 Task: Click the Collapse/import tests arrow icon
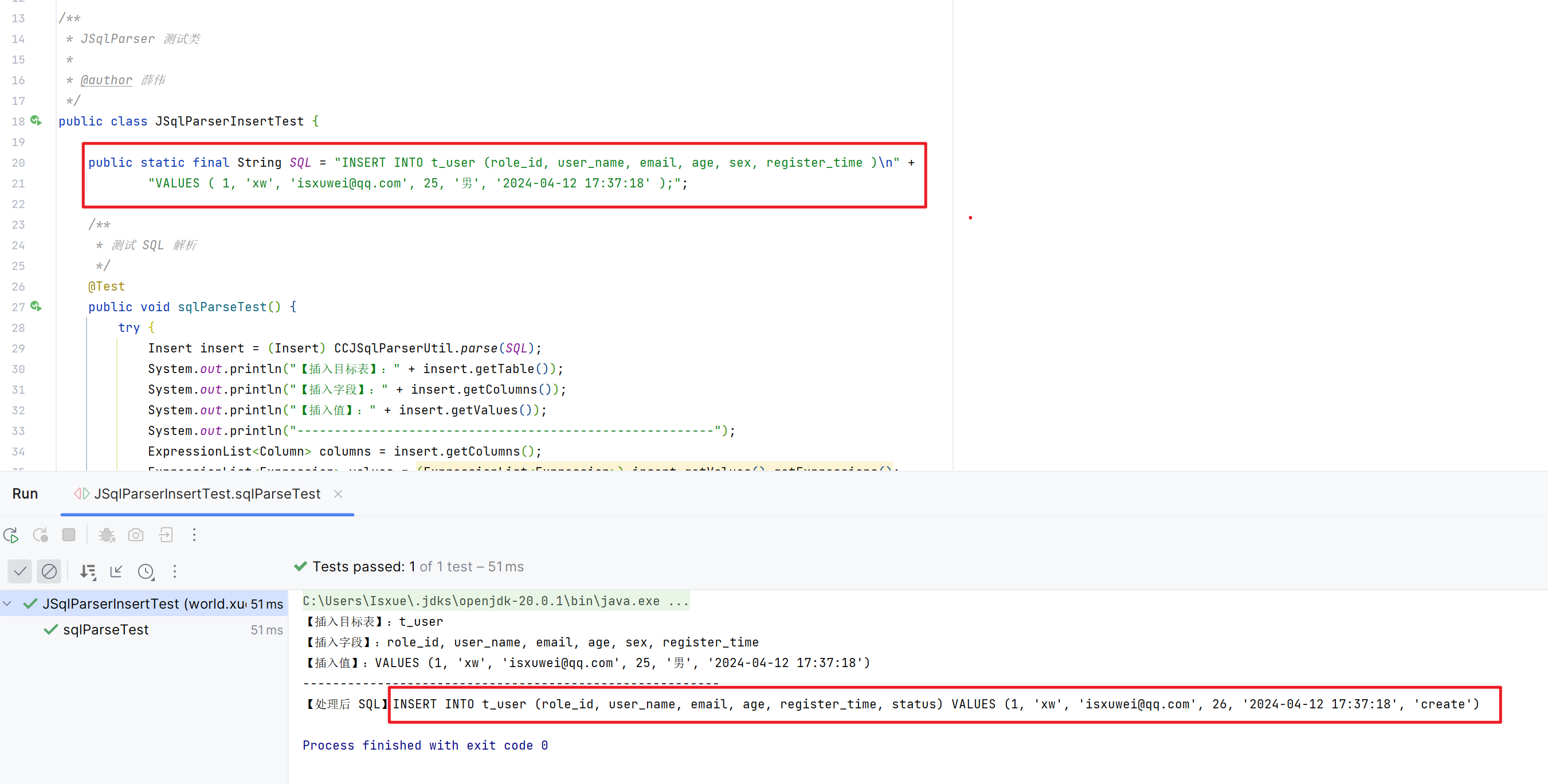tap(116, 571)
